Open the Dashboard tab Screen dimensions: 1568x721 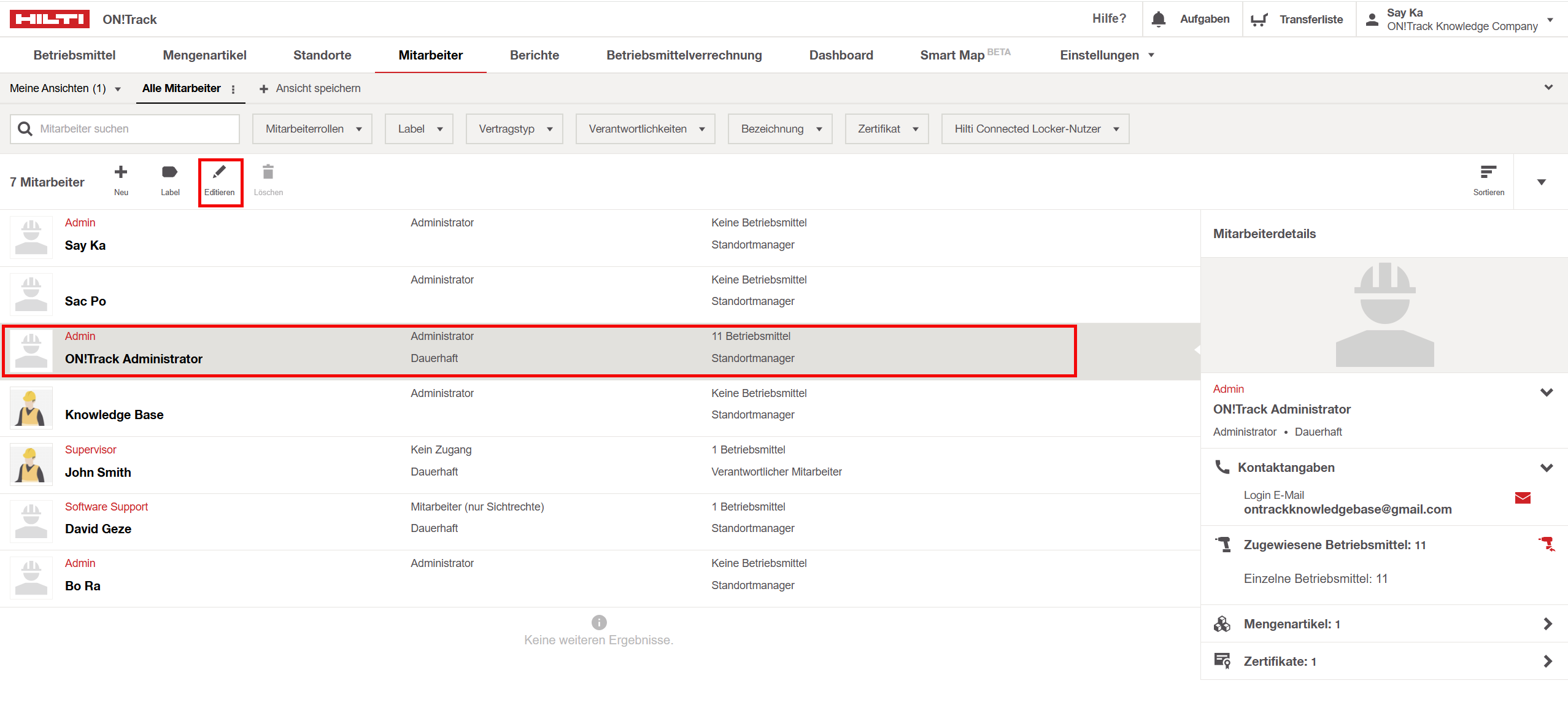[841, 55]
